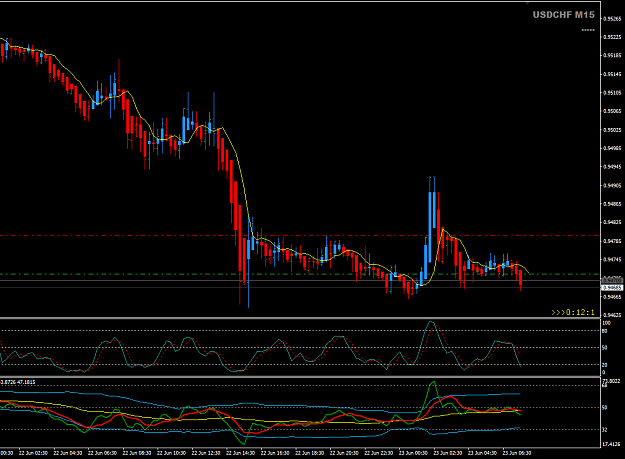The width and height of the screenshot is (625, 459).
Task: Select the 0.94745 price scale label
Action: [x=613, y=259]
